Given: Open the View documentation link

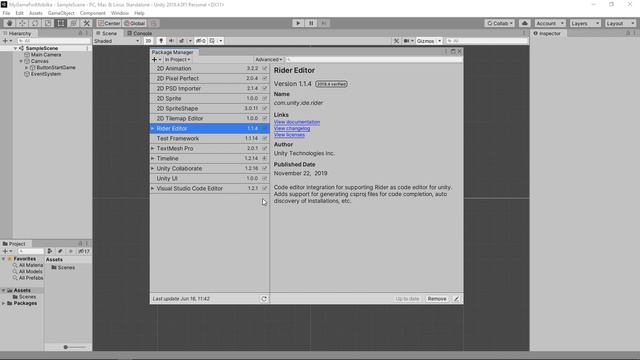Looking at the screenshot, I should [297, 122].
